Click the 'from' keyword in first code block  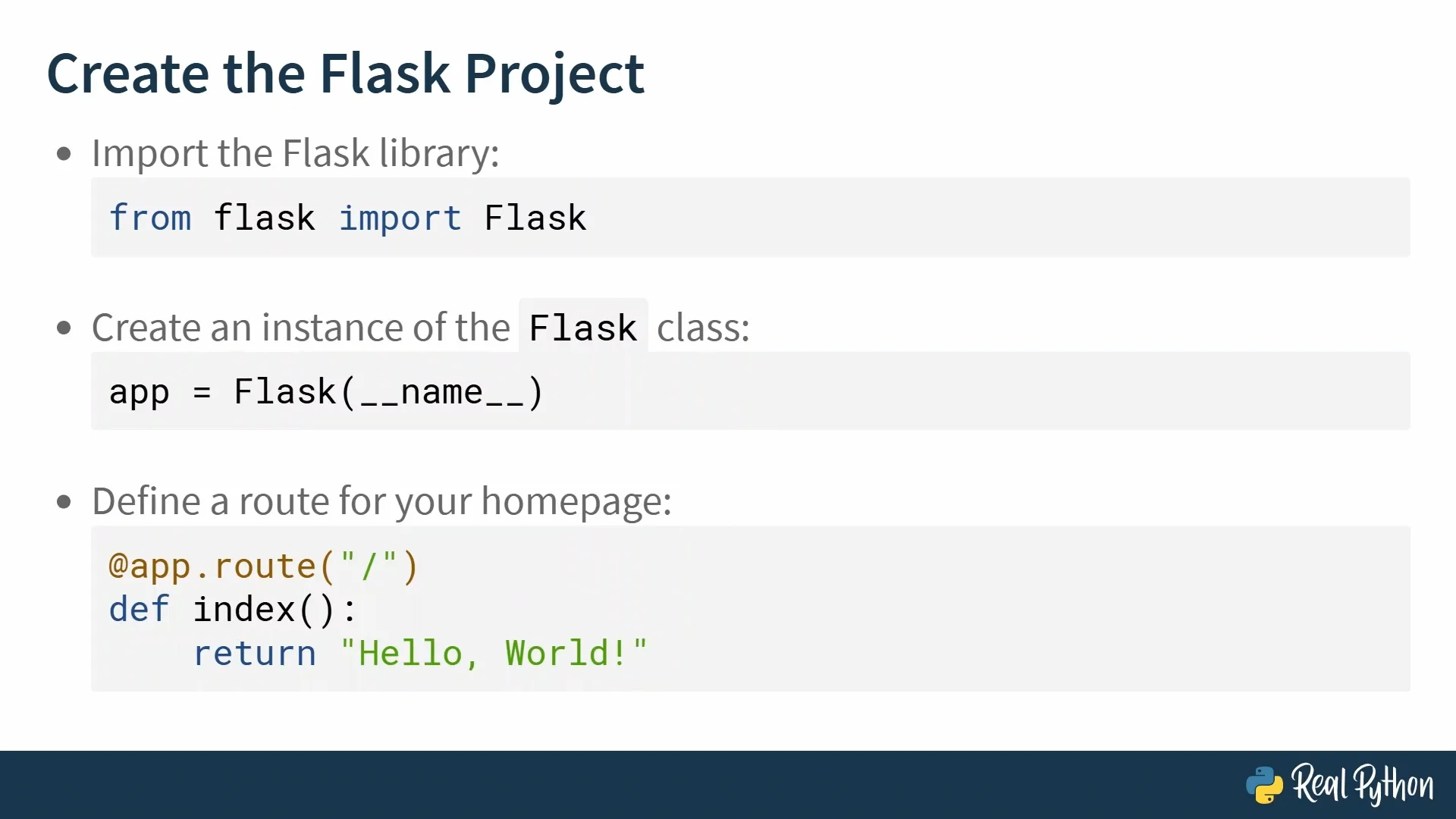pos(150,218)
